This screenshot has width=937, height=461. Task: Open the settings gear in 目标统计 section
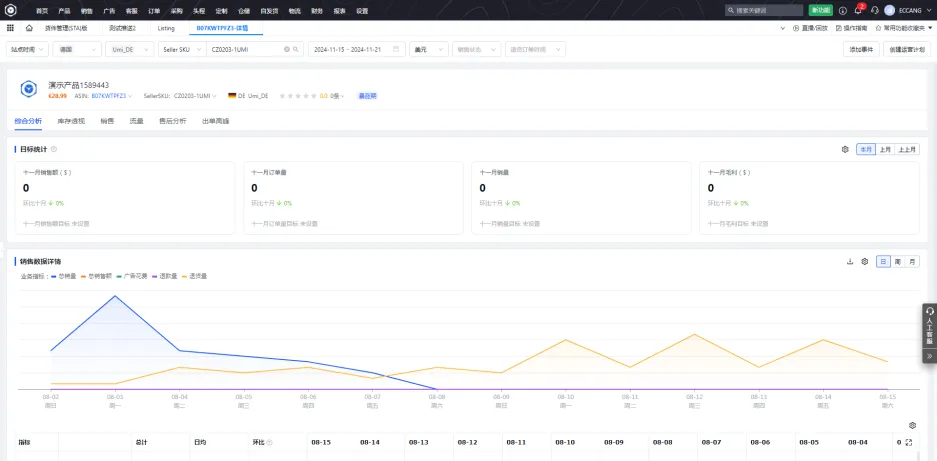point(845,149)
